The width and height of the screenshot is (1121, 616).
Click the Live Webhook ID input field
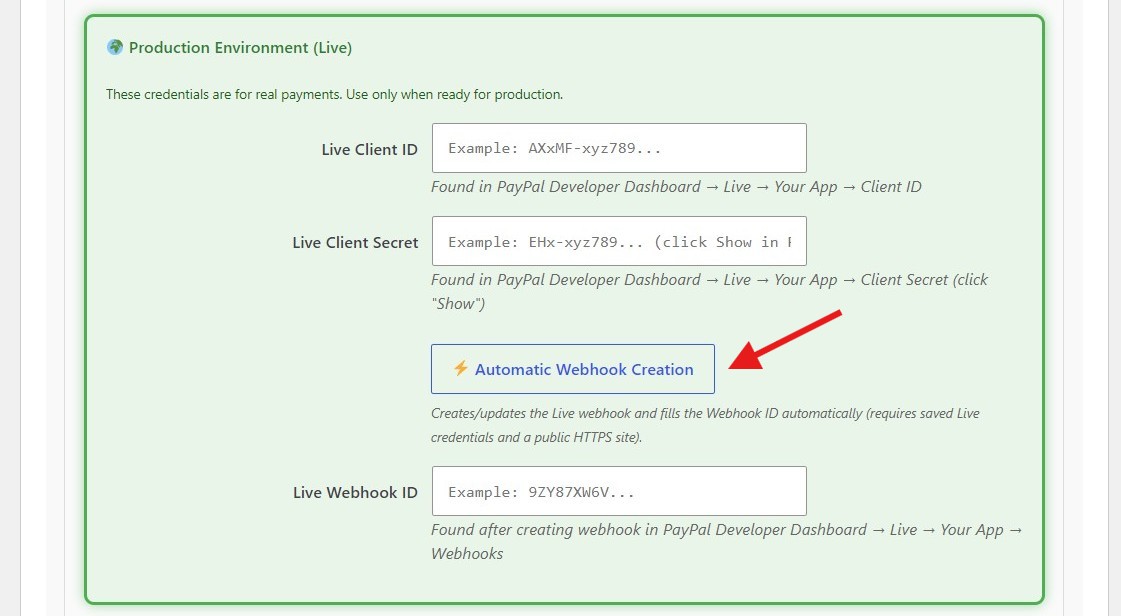(x=619, y=491)
